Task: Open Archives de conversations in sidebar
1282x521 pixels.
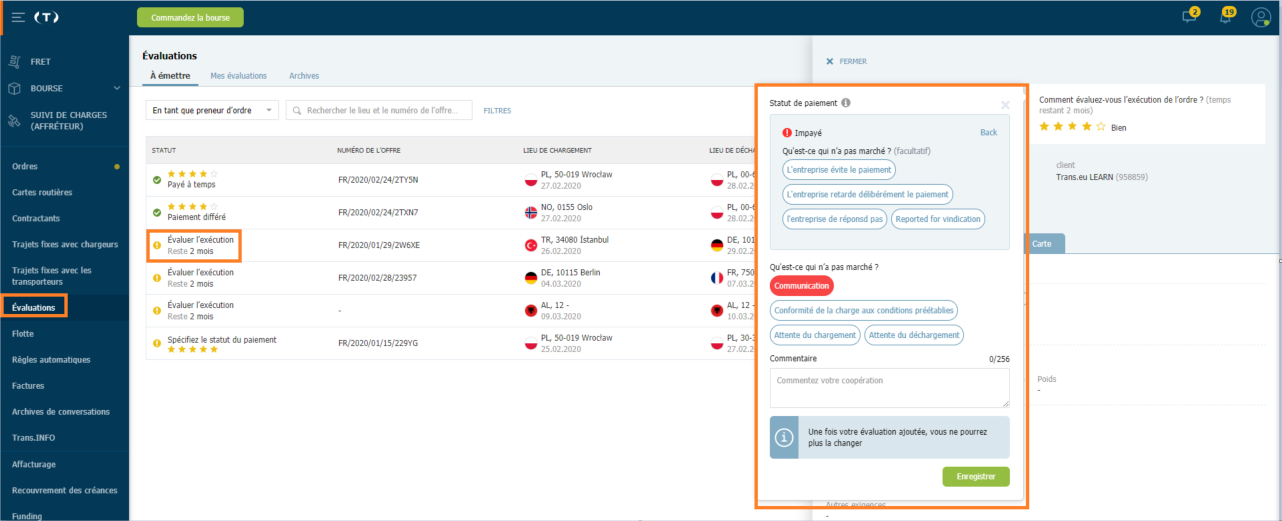Action: (x=61, y=411)
